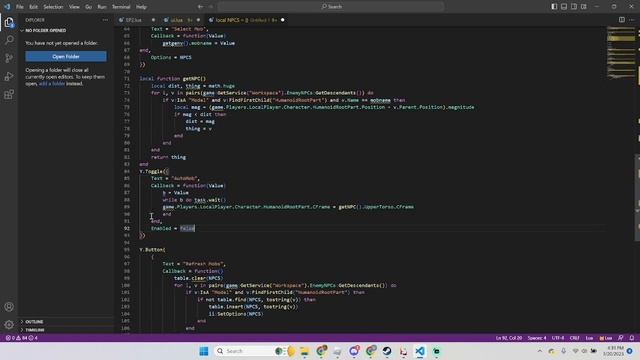Open the Go menu
This screenshot has width=640, height=360.
(x=88, y=7)
